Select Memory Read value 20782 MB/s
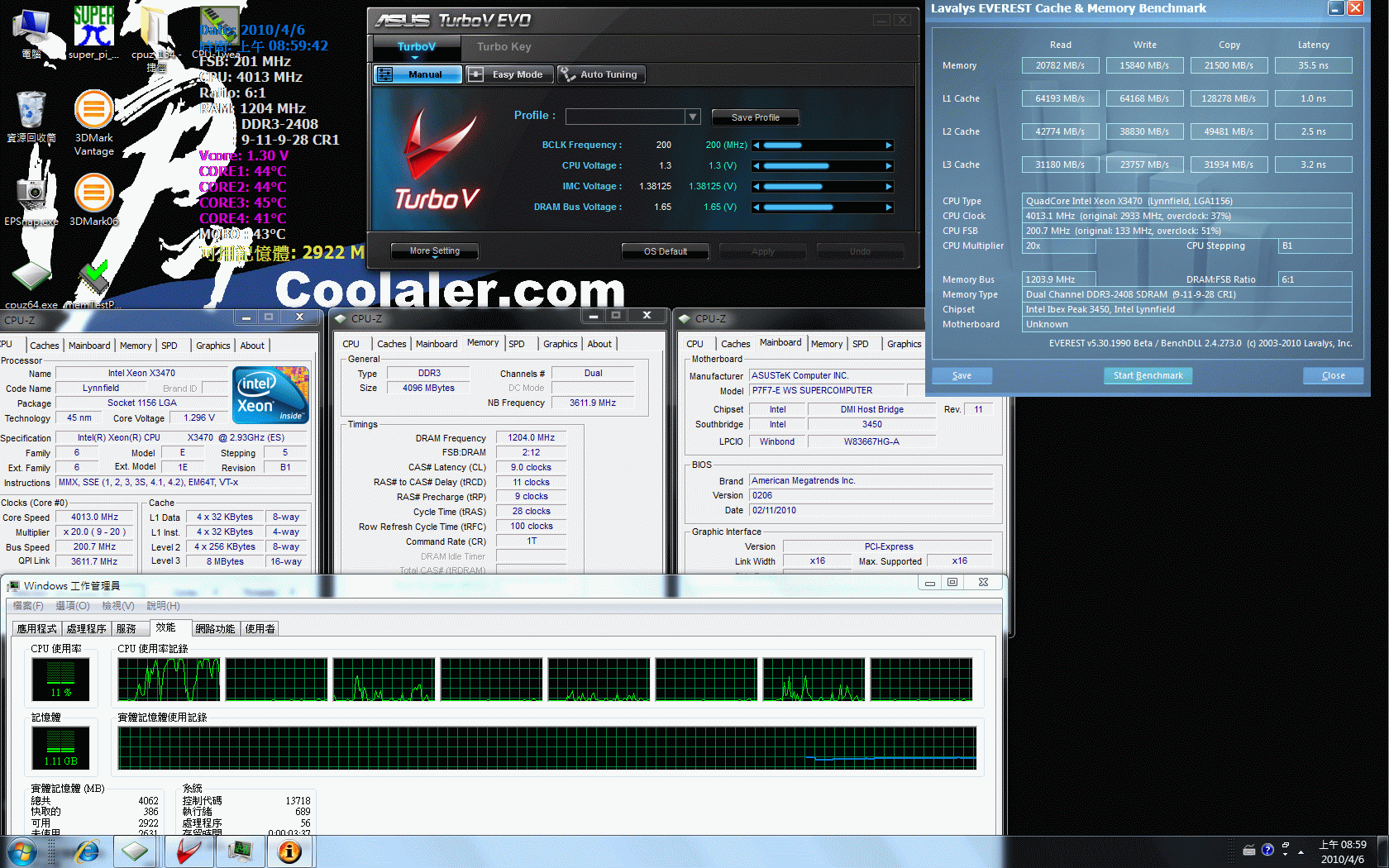 point(1060,65)
